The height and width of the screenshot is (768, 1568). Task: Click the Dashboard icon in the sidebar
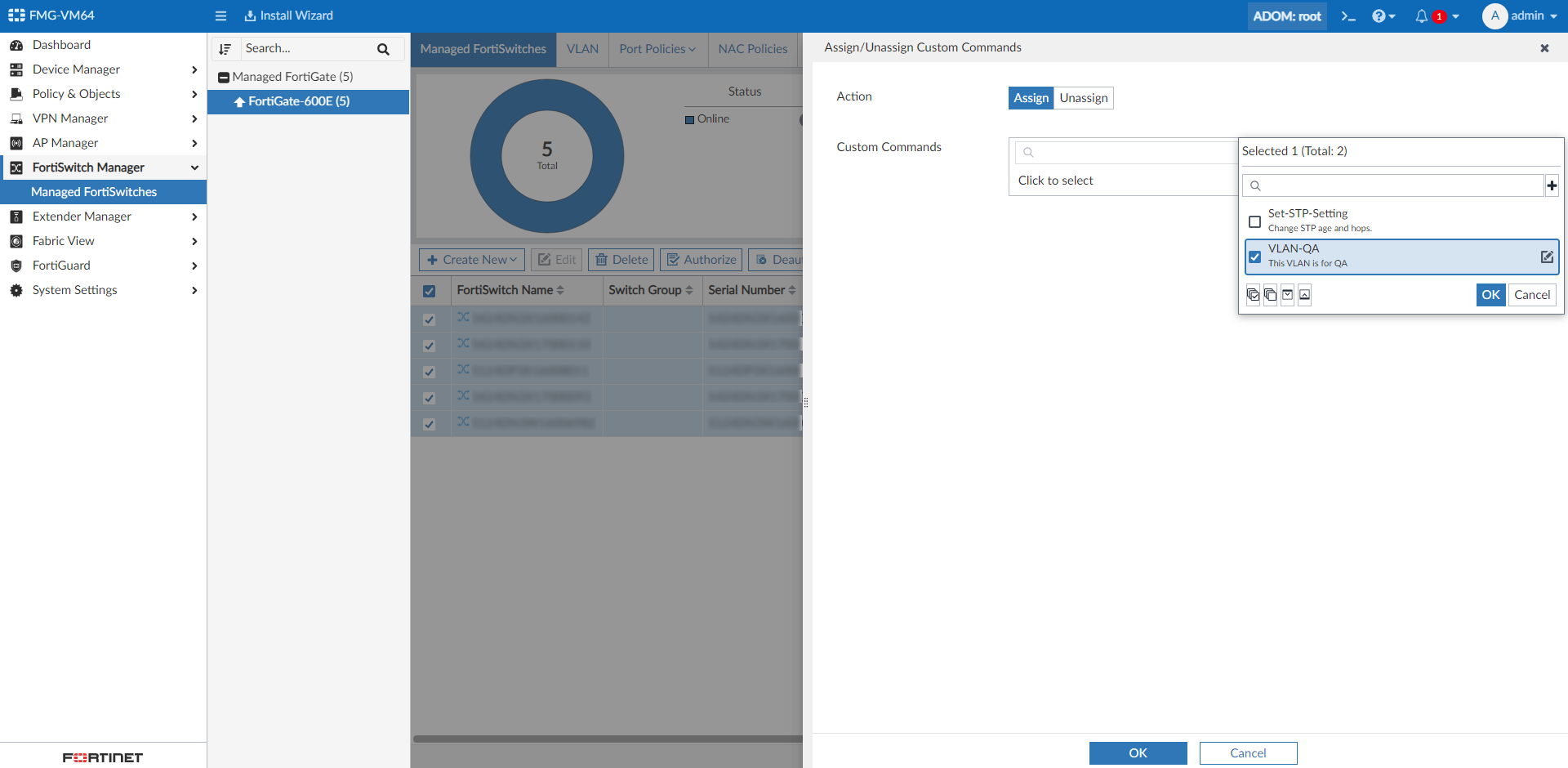click(16, 45)
